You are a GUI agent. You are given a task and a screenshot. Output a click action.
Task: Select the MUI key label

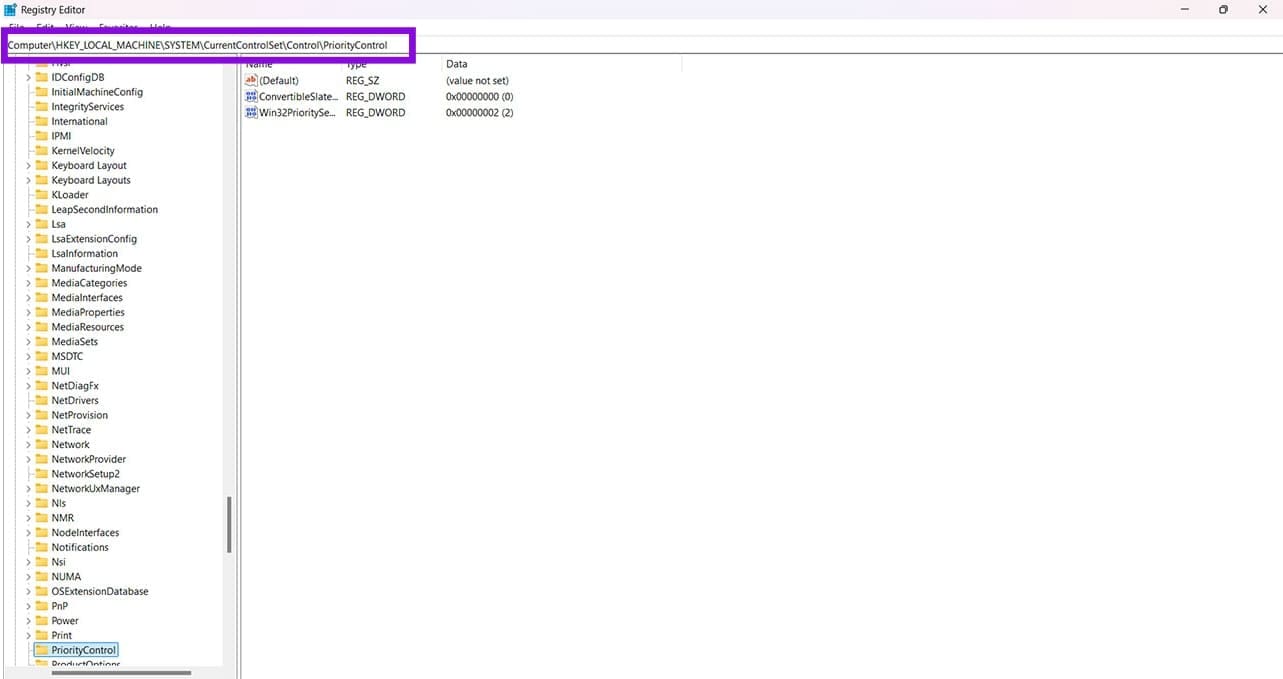[x=61, y=371]
